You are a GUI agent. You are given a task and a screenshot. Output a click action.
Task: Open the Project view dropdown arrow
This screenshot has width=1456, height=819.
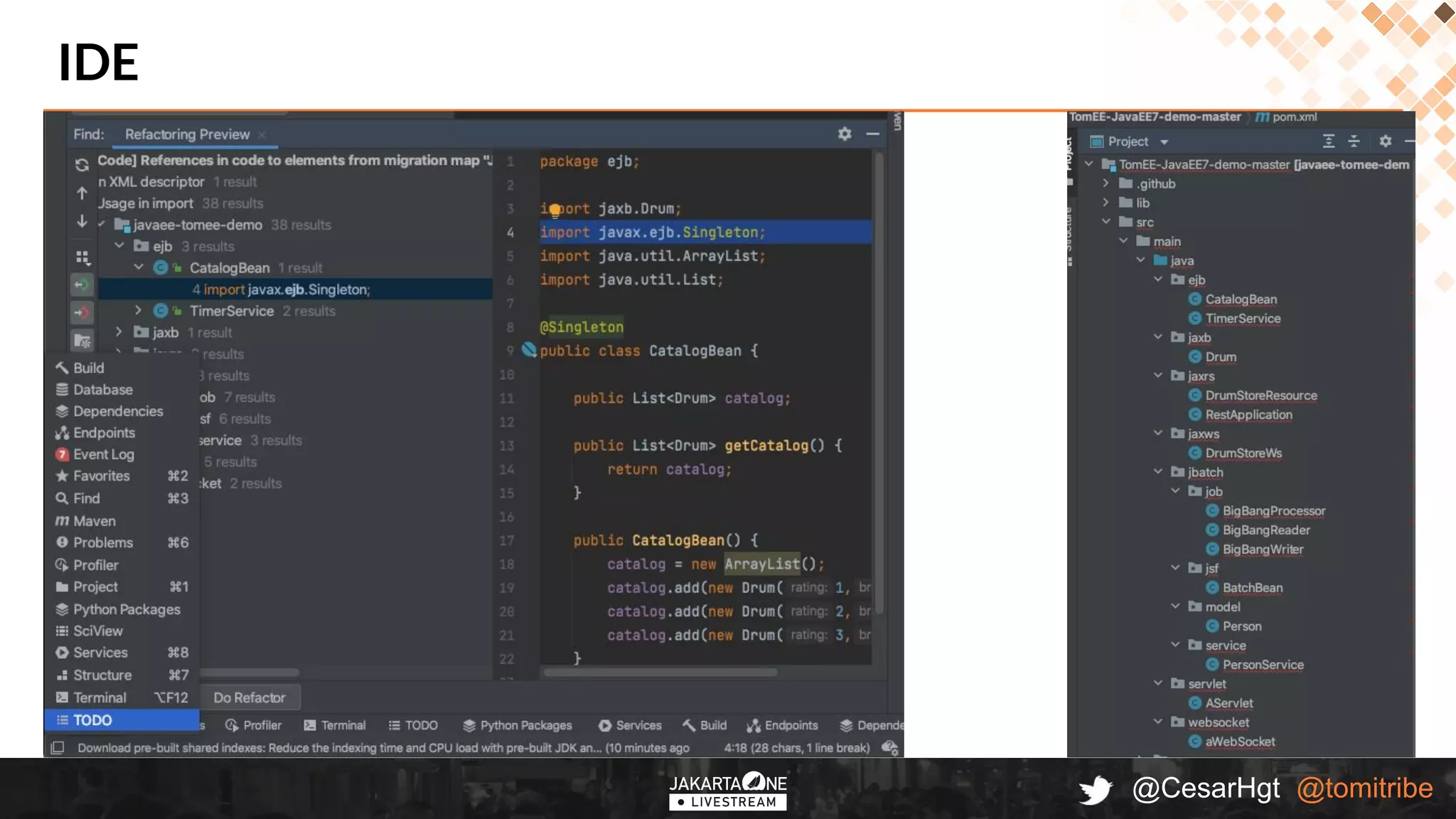pyautogui.click(x=1164, y=142)
